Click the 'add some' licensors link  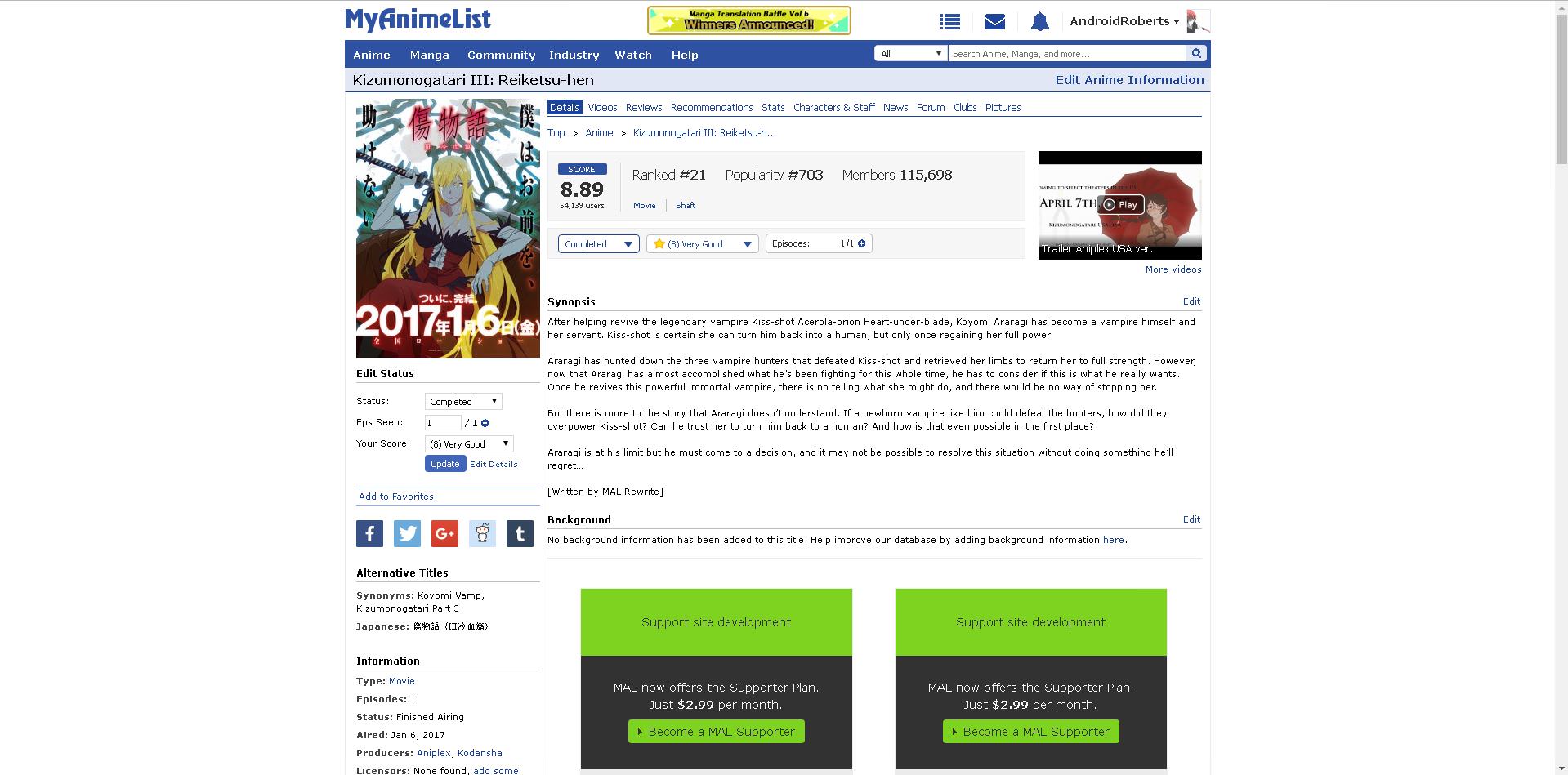[496, 770]
